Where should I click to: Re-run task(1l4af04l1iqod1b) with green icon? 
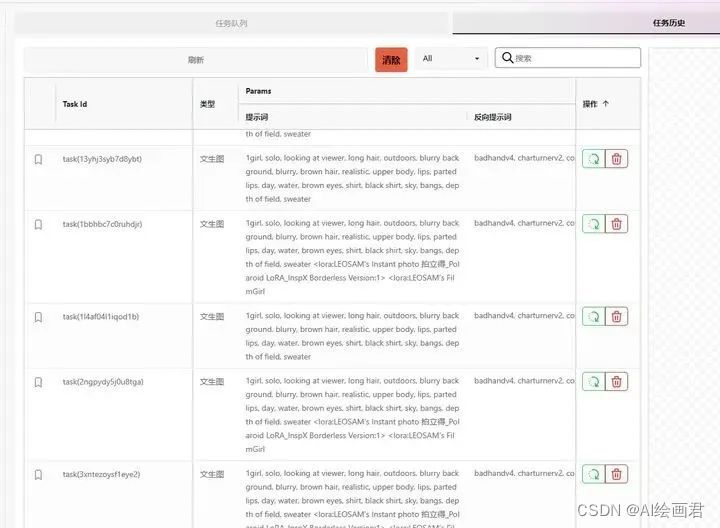[x=594, y=317]
